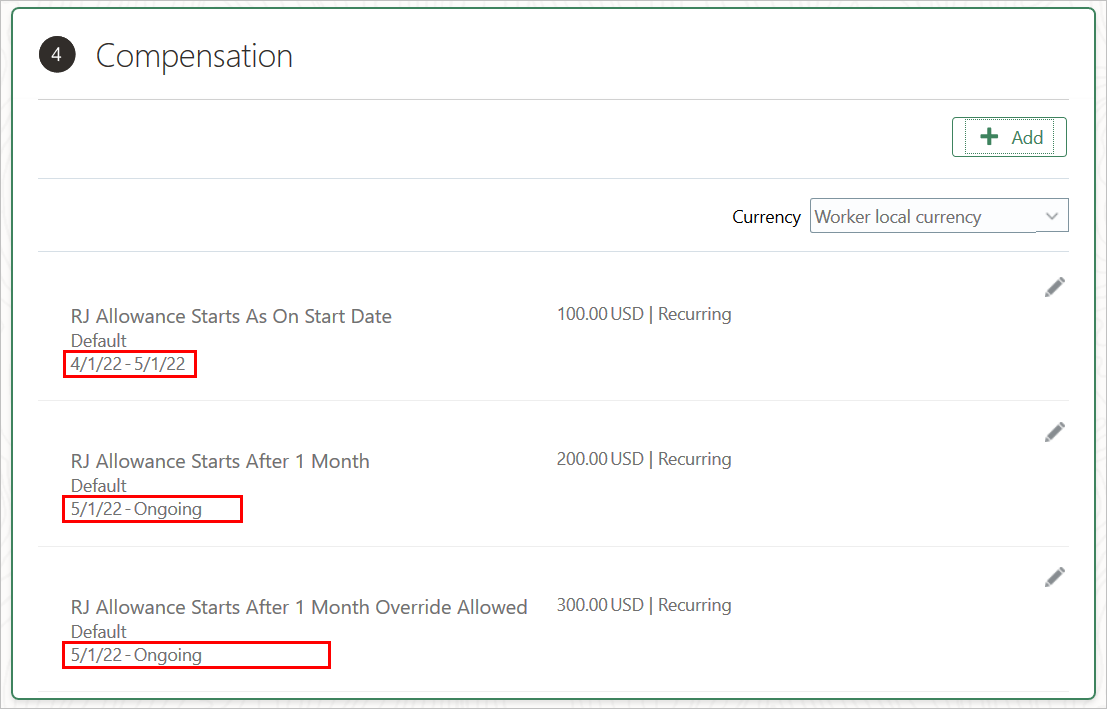
Task: Select the Compensation section heading
Action: tap(194, 56)
